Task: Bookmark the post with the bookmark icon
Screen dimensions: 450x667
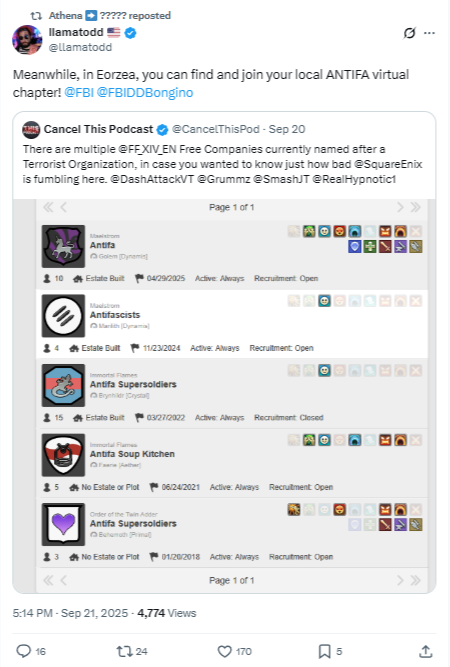Action: coord(325,651)
